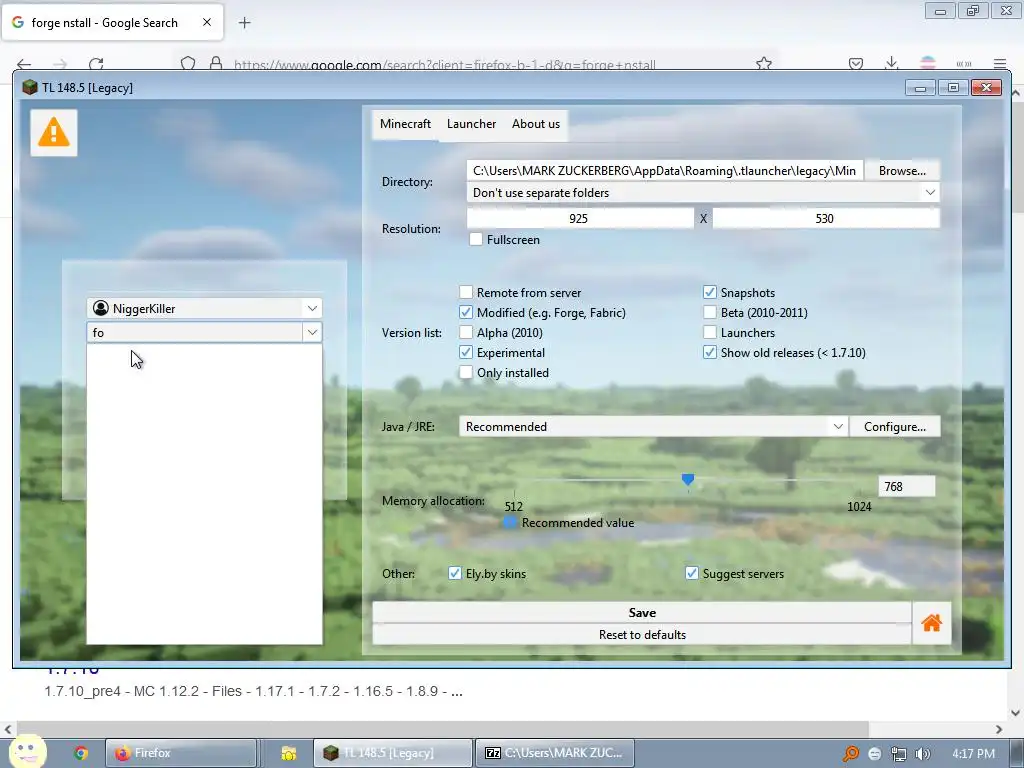Uncheck the Experimental checkbox

pos(466,353)
